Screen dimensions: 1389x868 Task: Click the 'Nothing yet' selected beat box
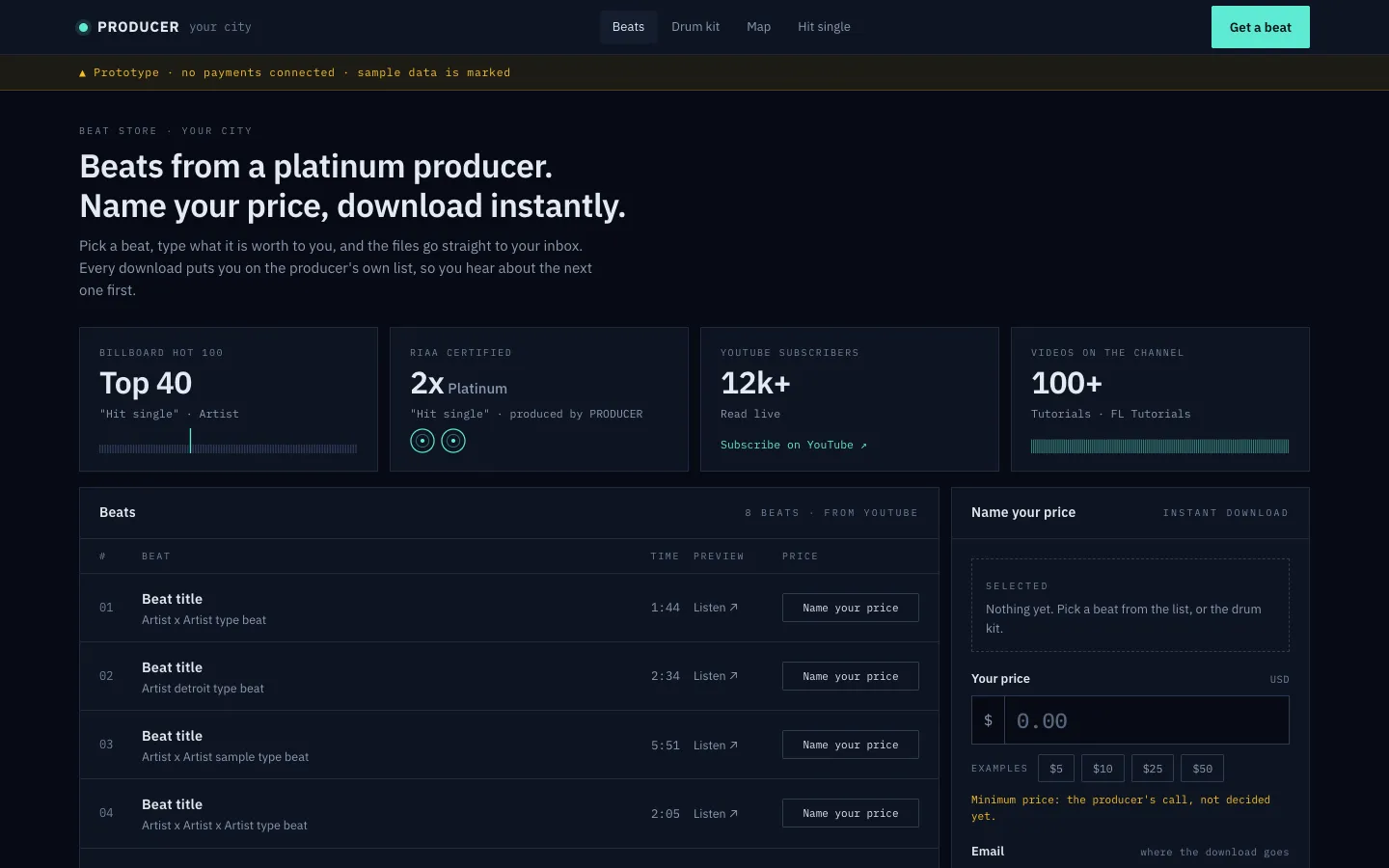pos(1130,606)
